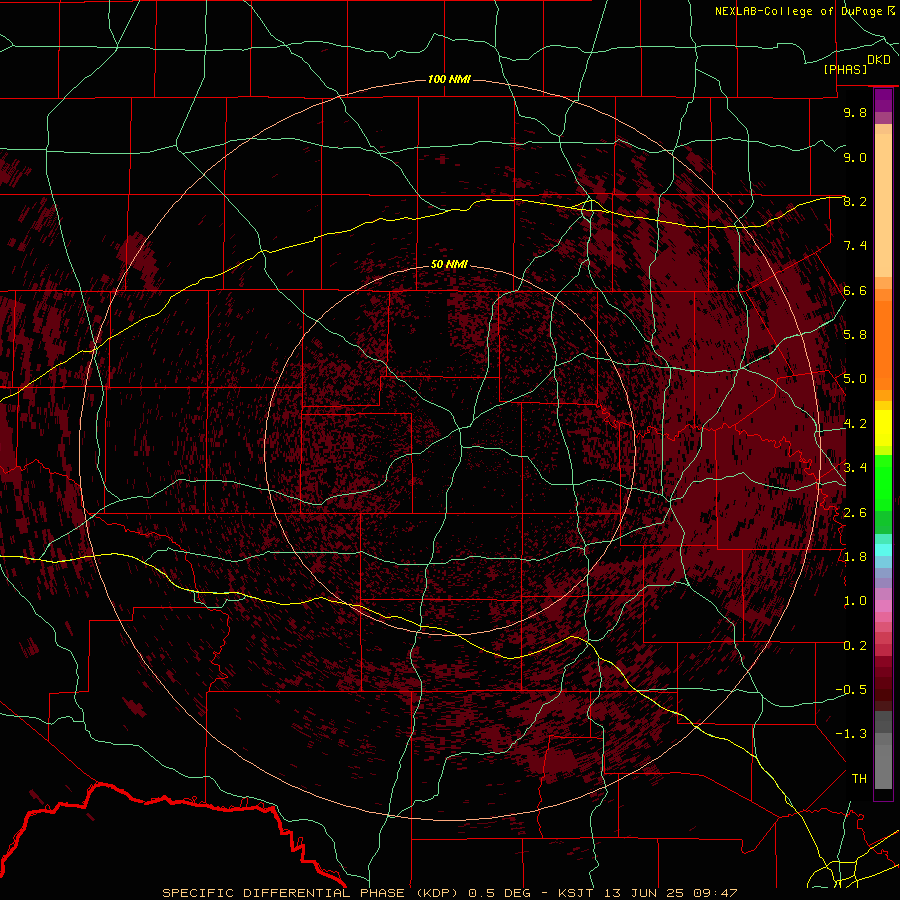Viewport: 900px width, 900px height.
Task: Click the 4.2 scale value
Action: (x=855, y=424)
